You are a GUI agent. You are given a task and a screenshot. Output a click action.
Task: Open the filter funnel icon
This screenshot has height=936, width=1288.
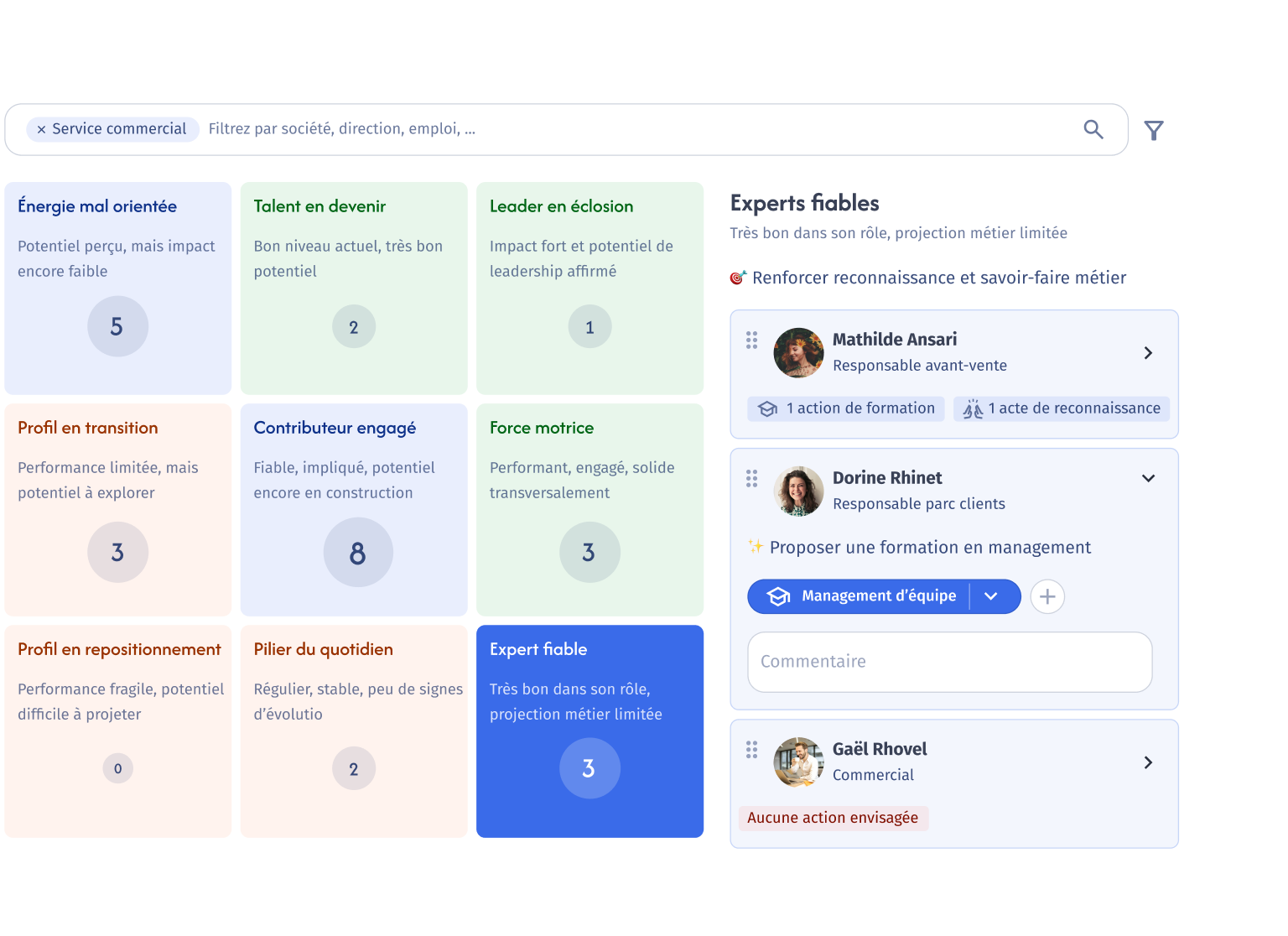pyautogui.click(x=1154, y=130)
